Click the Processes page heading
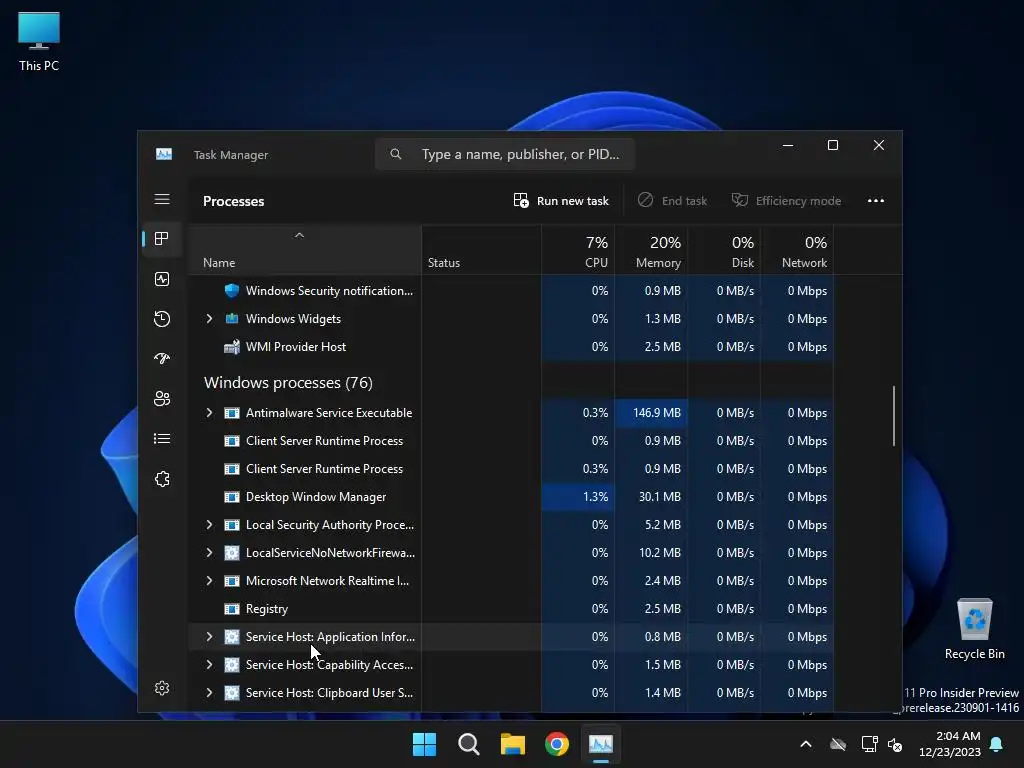This screenshot has height=768, width=1024. click(233, 201)
